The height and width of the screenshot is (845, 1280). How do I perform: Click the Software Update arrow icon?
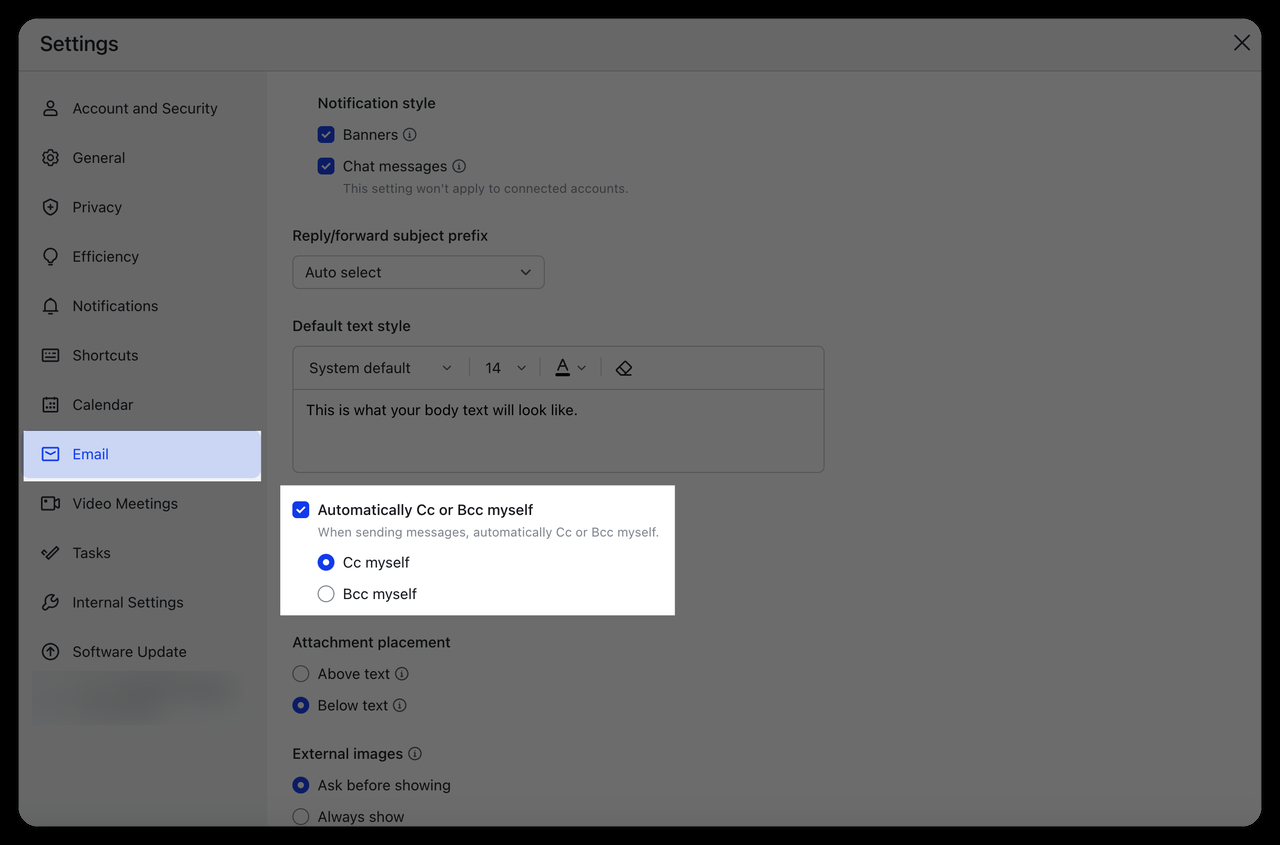pyautogui.click(x=50, y=652)
